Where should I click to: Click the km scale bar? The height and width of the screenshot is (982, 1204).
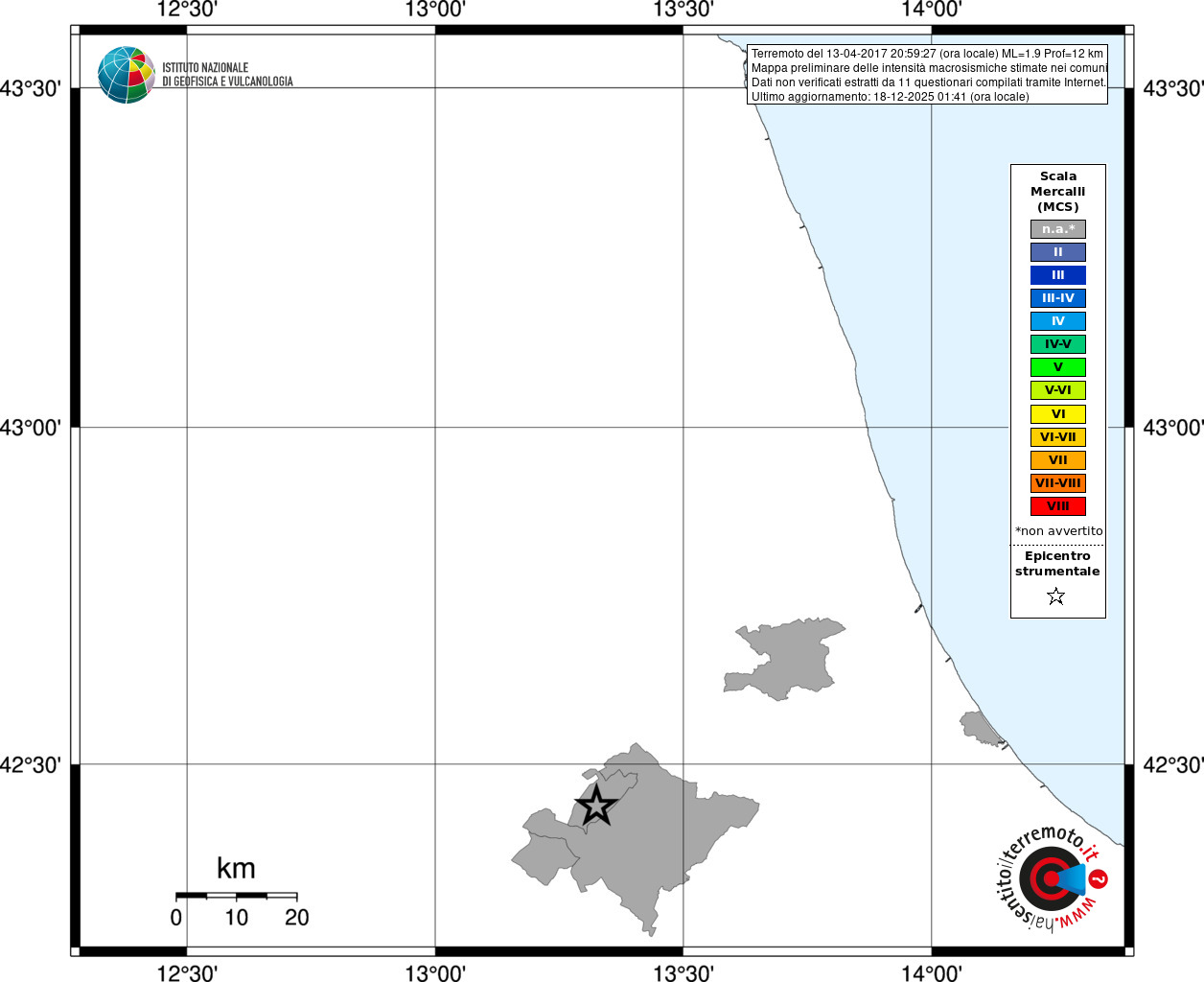point(236,896)
